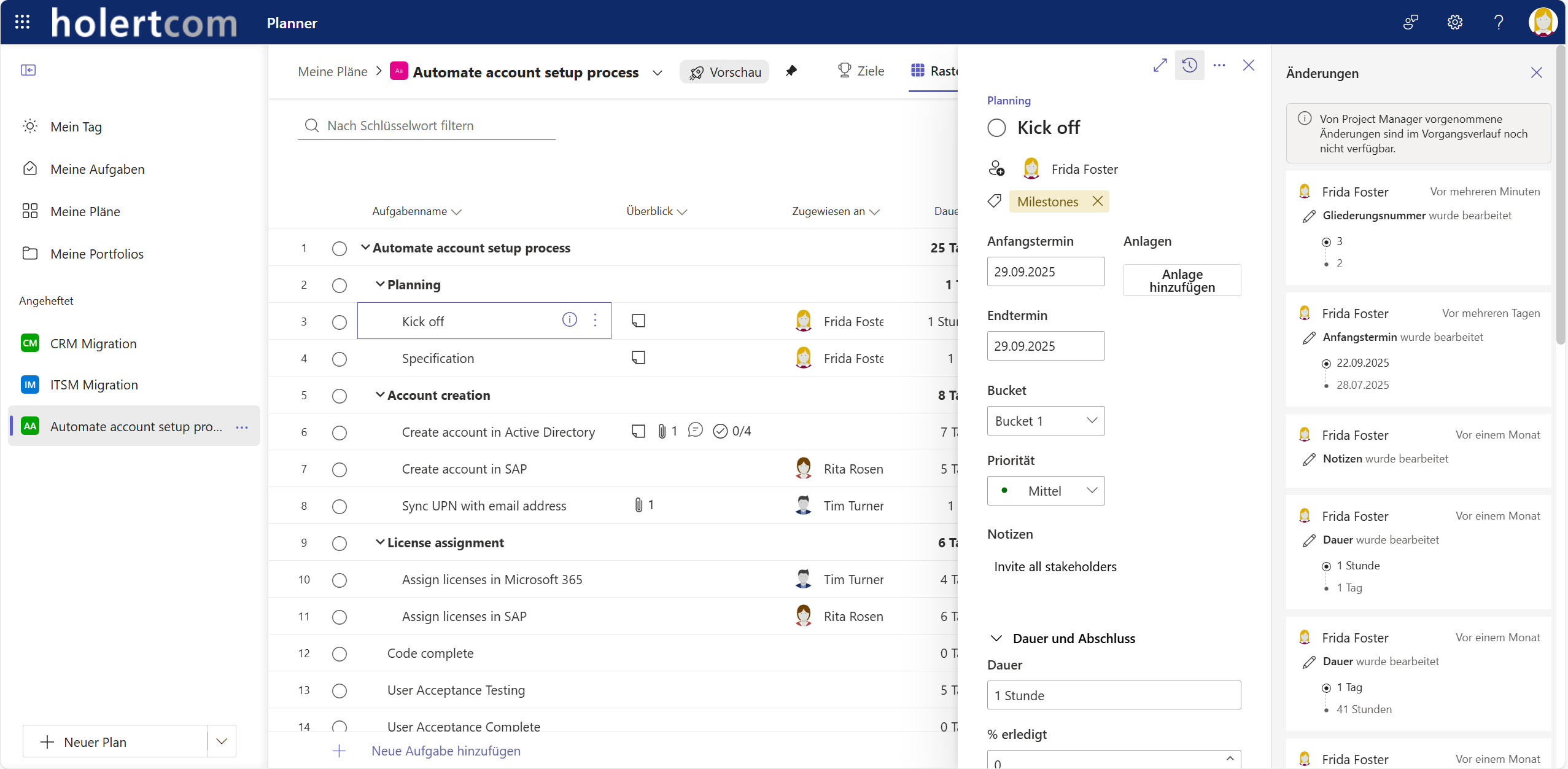Unpin the plan using the pin icon

[791, 71]
